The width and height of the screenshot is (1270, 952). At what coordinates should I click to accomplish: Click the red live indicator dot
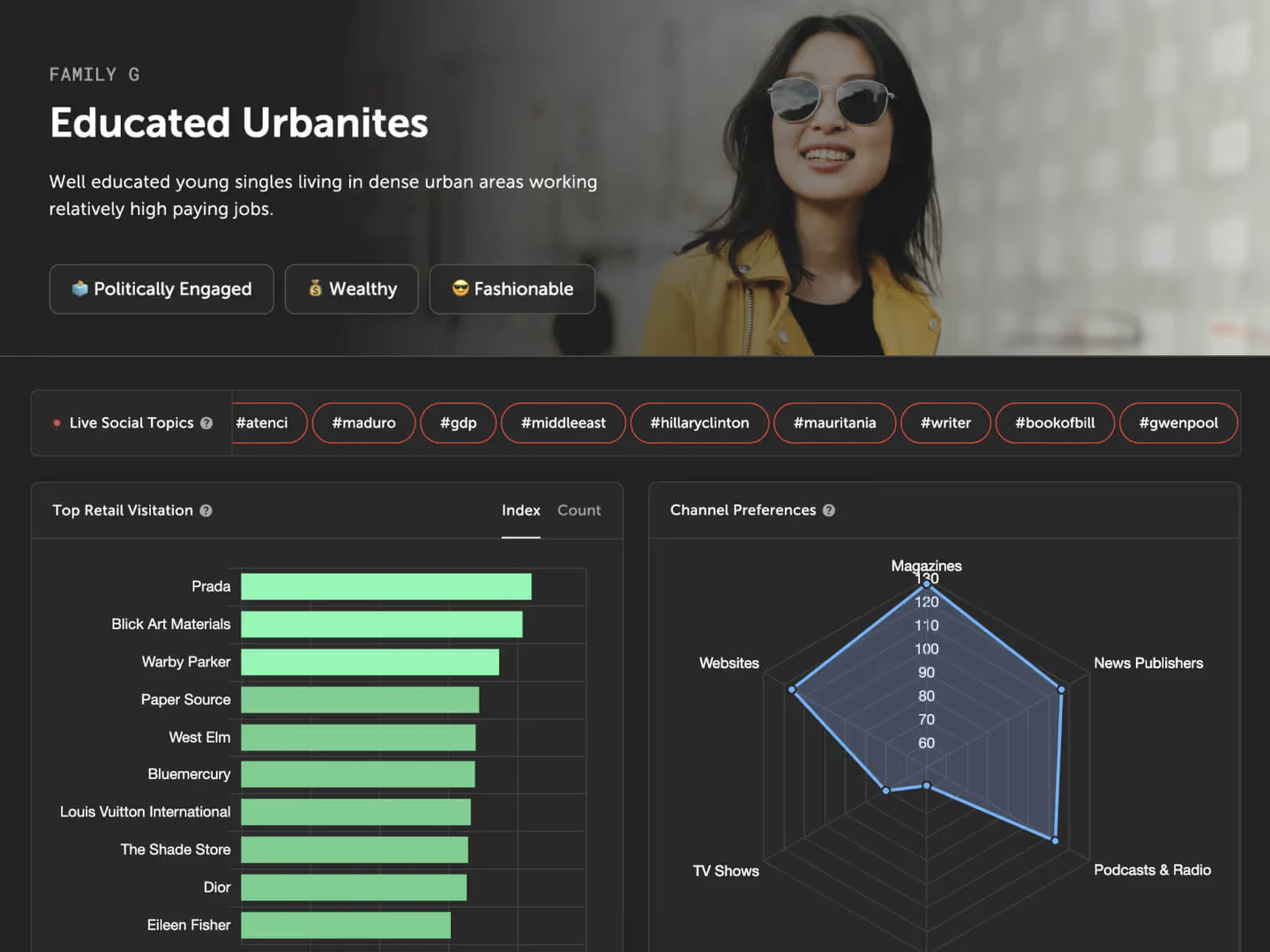pos(56,422)
